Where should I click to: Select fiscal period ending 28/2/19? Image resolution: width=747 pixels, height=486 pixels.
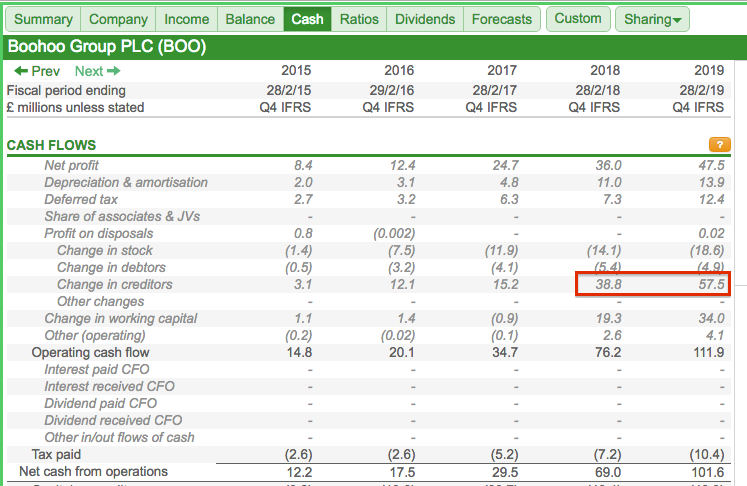point(702,90)
